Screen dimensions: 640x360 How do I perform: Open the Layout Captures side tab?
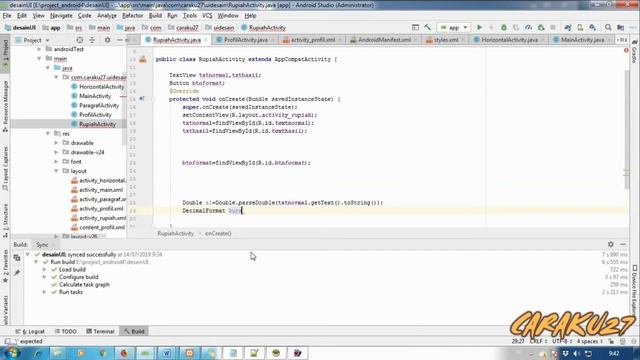(x=5, y=168)
